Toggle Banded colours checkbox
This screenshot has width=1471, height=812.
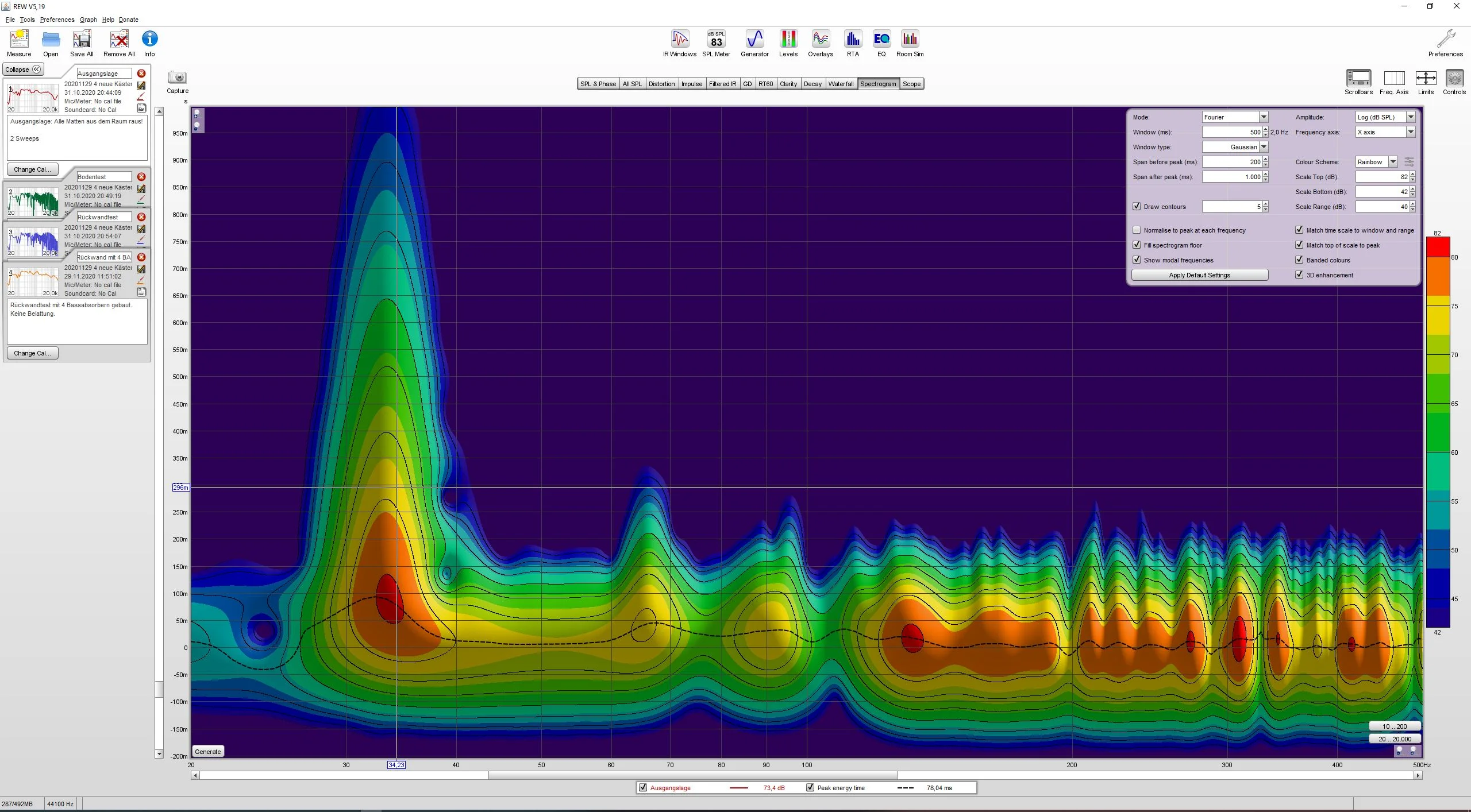point(1299,260)
